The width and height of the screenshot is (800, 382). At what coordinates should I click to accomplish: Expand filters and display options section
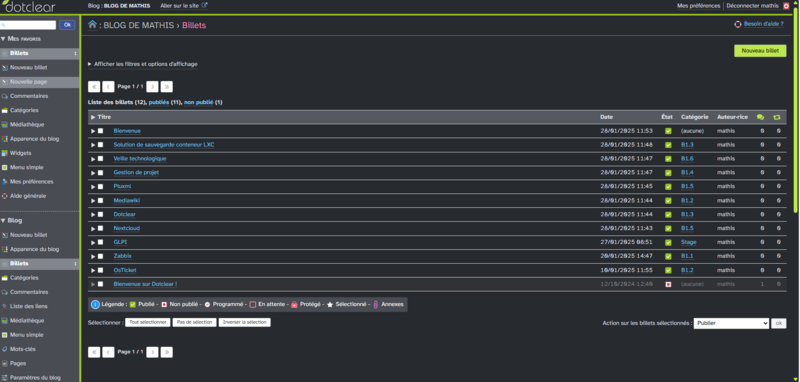[143, 64]
